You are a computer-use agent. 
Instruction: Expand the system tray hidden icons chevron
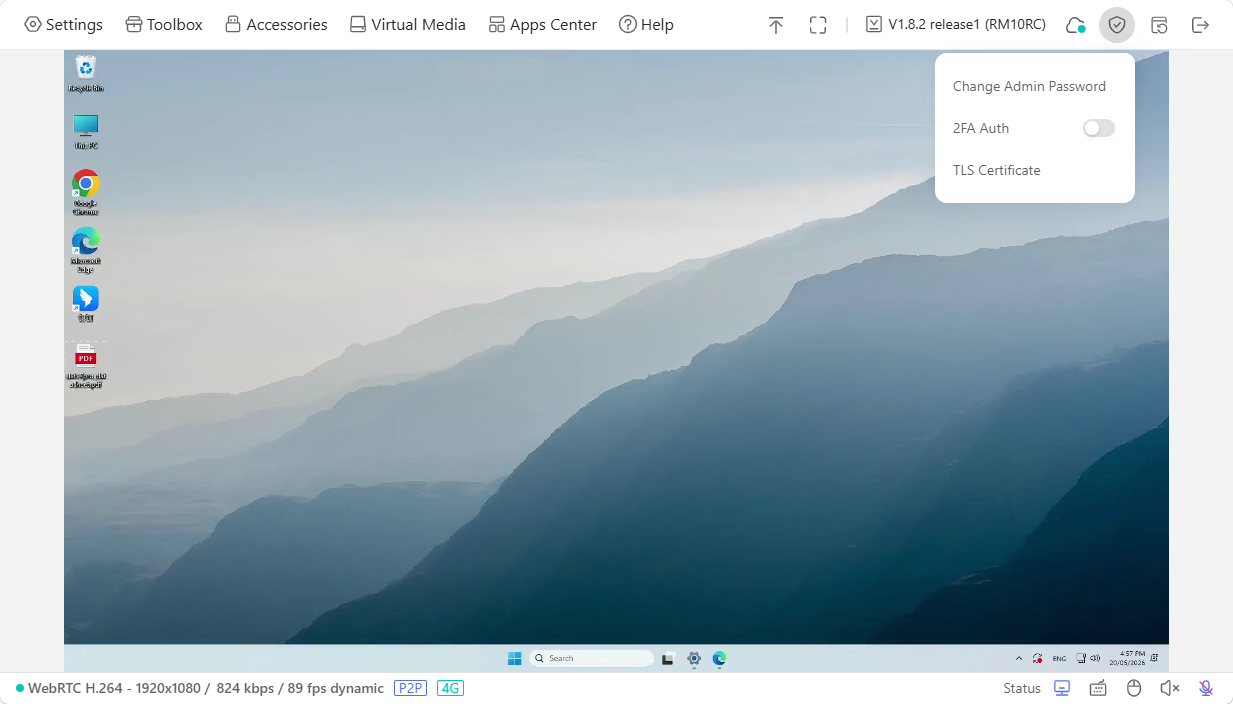pyautogui.click(x=1019, y=658)
